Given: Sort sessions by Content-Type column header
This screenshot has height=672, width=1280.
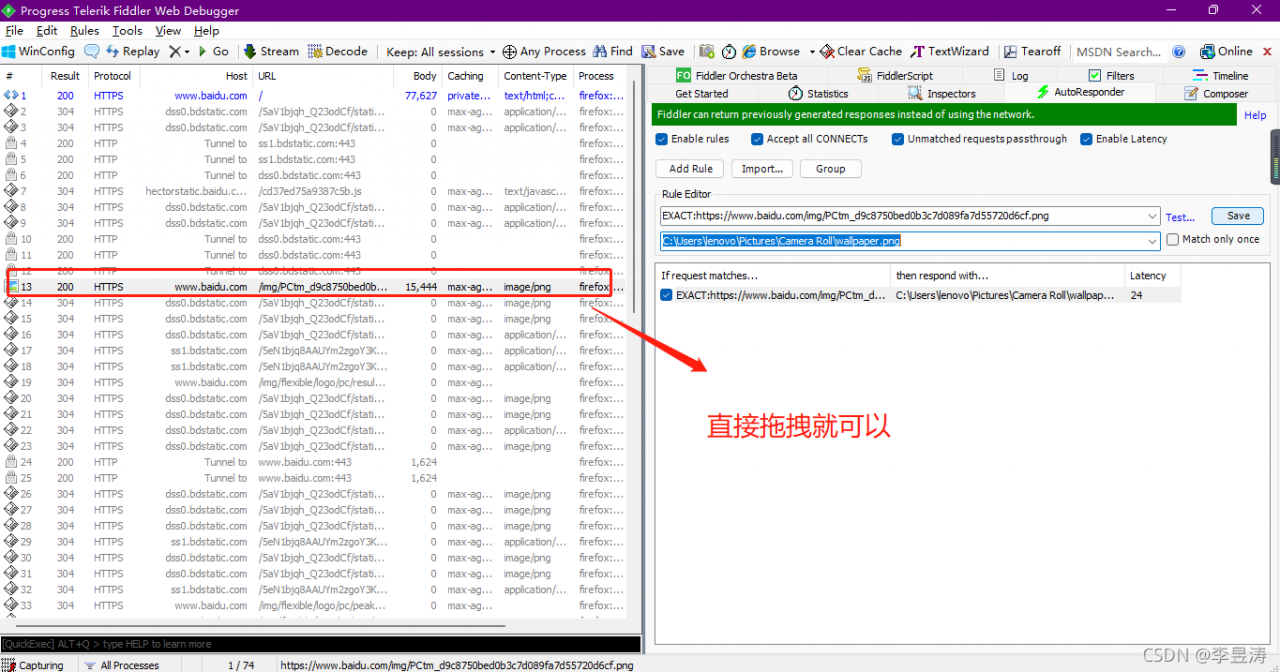Looking at the screenshot, I should 535,76.
